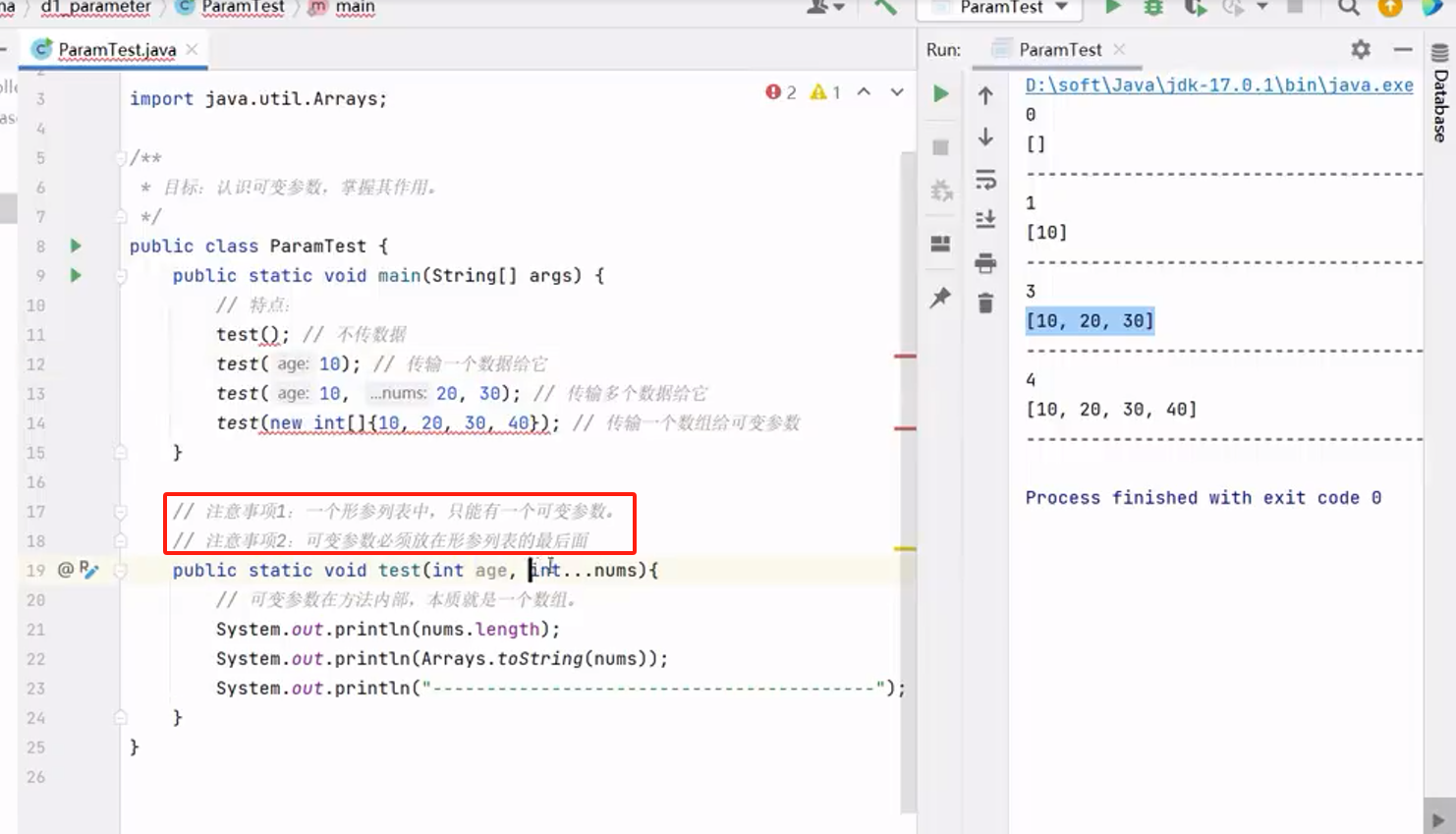The width and height of the screenshot is (1456, 834).
Task: Toggle scroll to end in console
Action: point(985,219)
